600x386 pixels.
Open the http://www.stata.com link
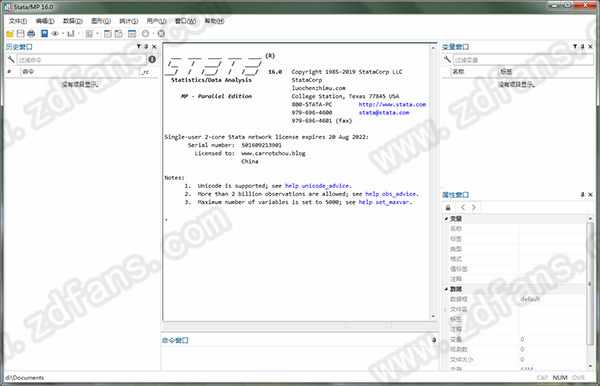point(392,104)
